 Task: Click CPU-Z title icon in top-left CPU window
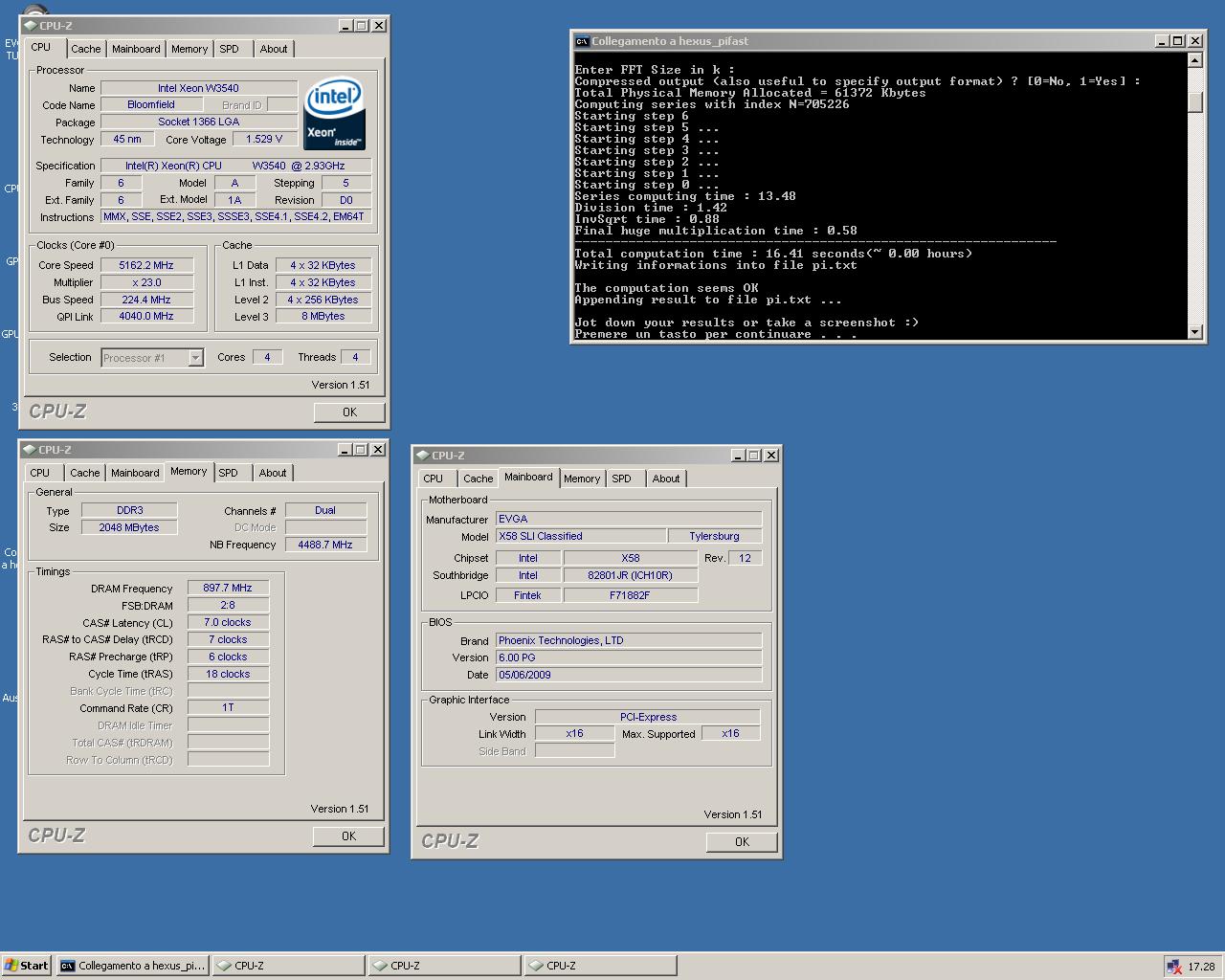point(31,26)
